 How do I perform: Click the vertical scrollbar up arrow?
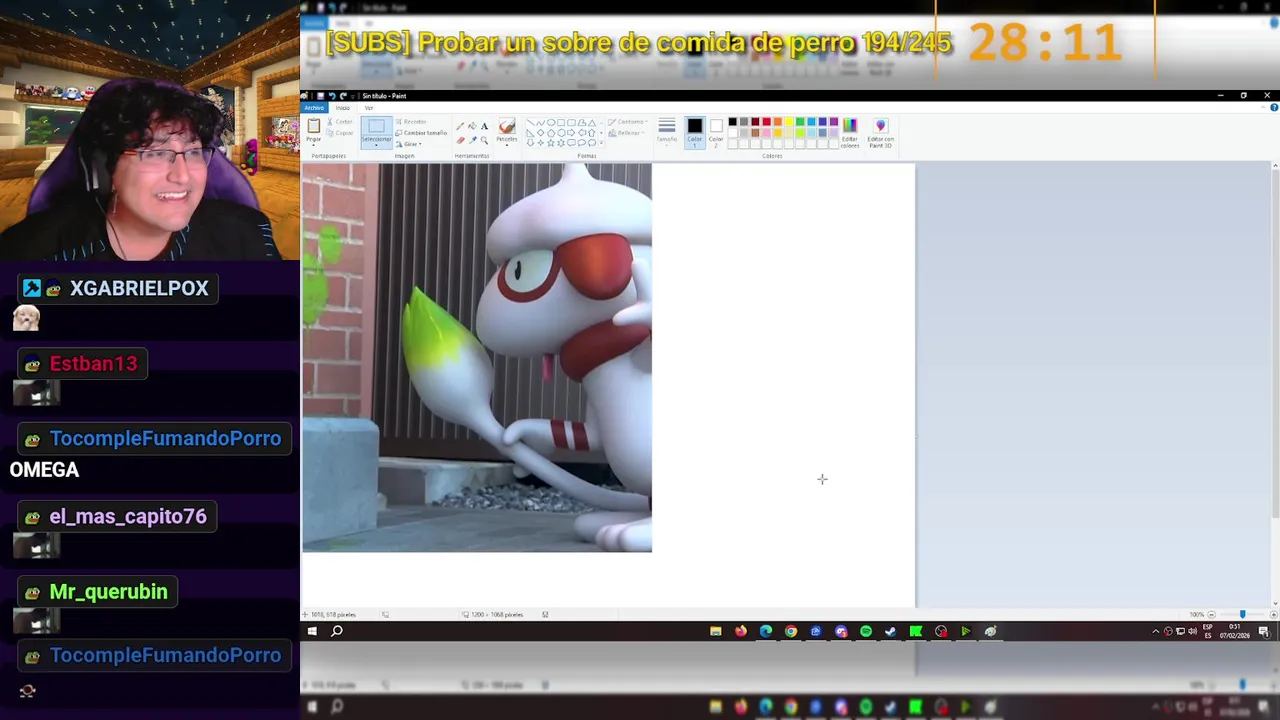pyautogui.click(x=1275, y=166)
